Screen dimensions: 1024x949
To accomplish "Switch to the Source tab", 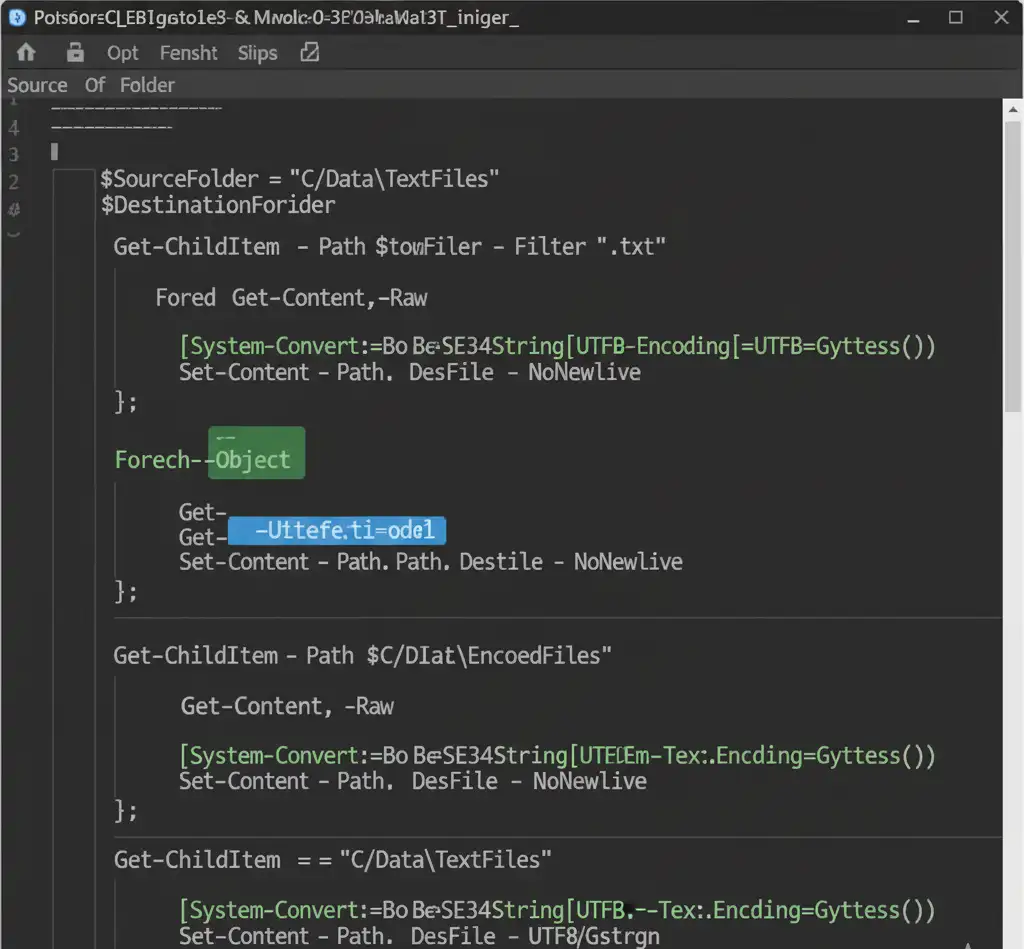I will [37, 85].
